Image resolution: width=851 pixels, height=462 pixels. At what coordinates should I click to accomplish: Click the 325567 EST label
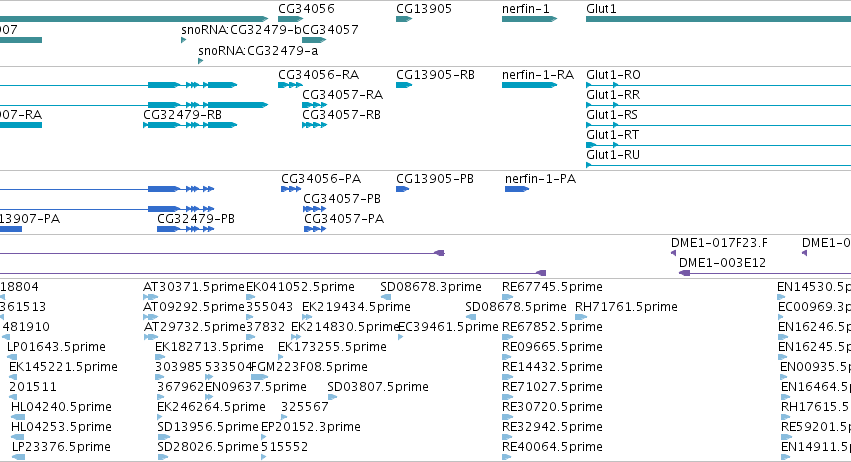304,408
